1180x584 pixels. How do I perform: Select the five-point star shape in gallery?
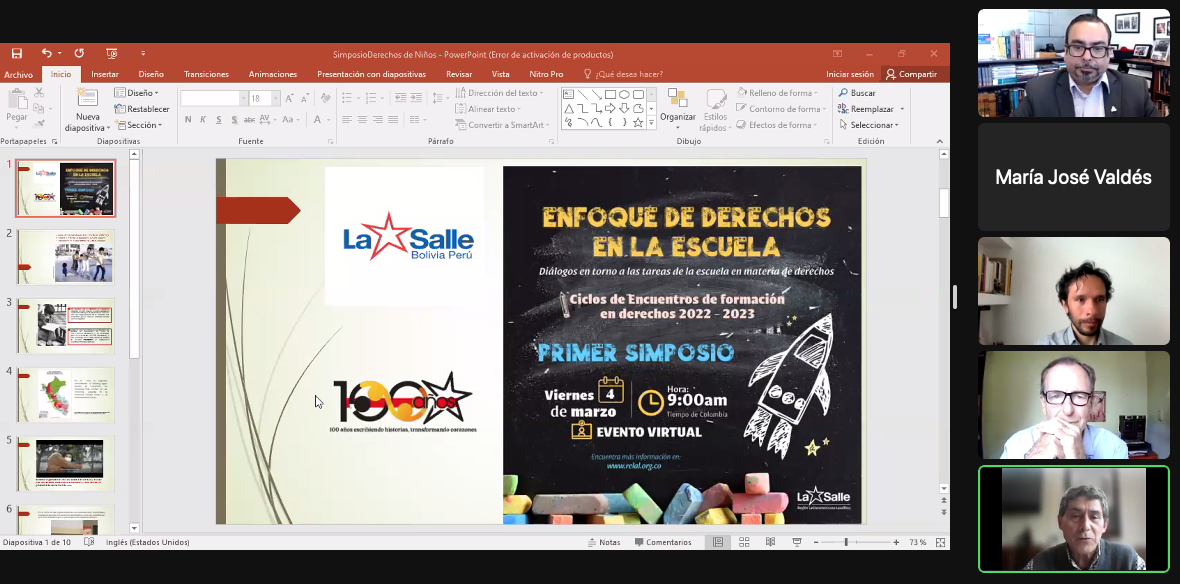(x=638, y=122)
